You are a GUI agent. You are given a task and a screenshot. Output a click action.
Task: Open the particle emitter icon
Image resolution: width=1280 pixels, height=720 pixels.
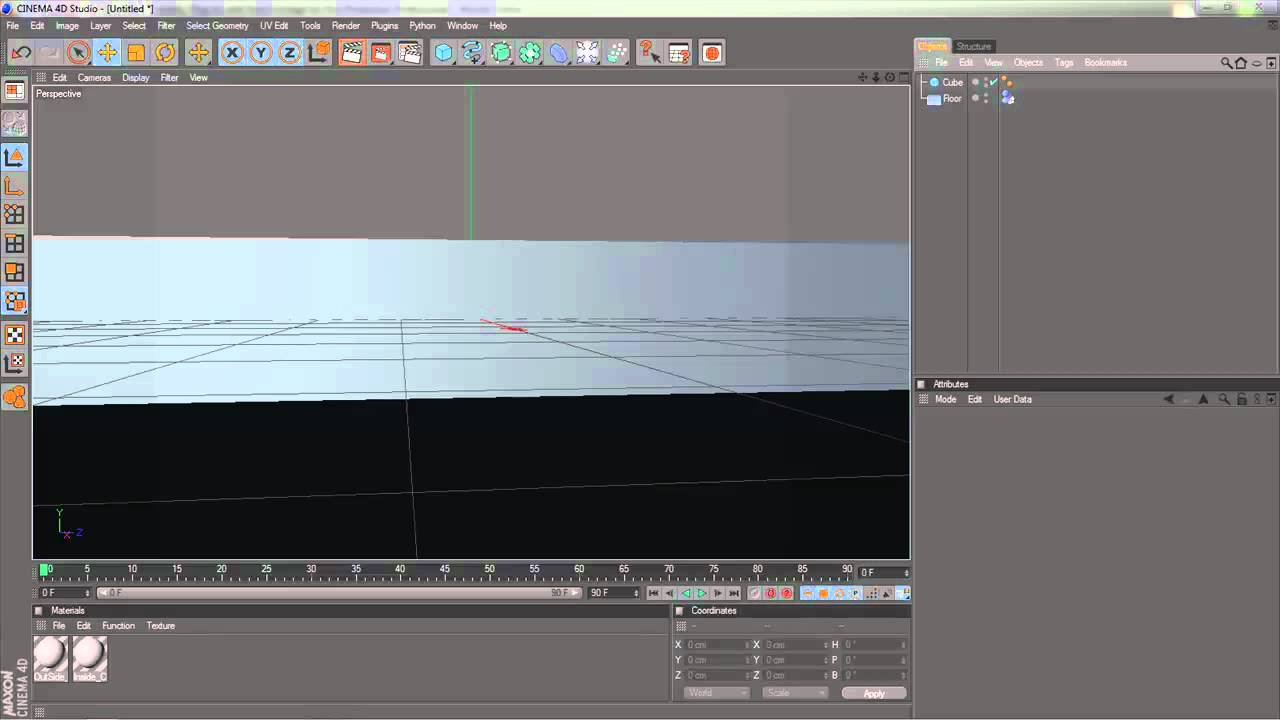point(617,53)
